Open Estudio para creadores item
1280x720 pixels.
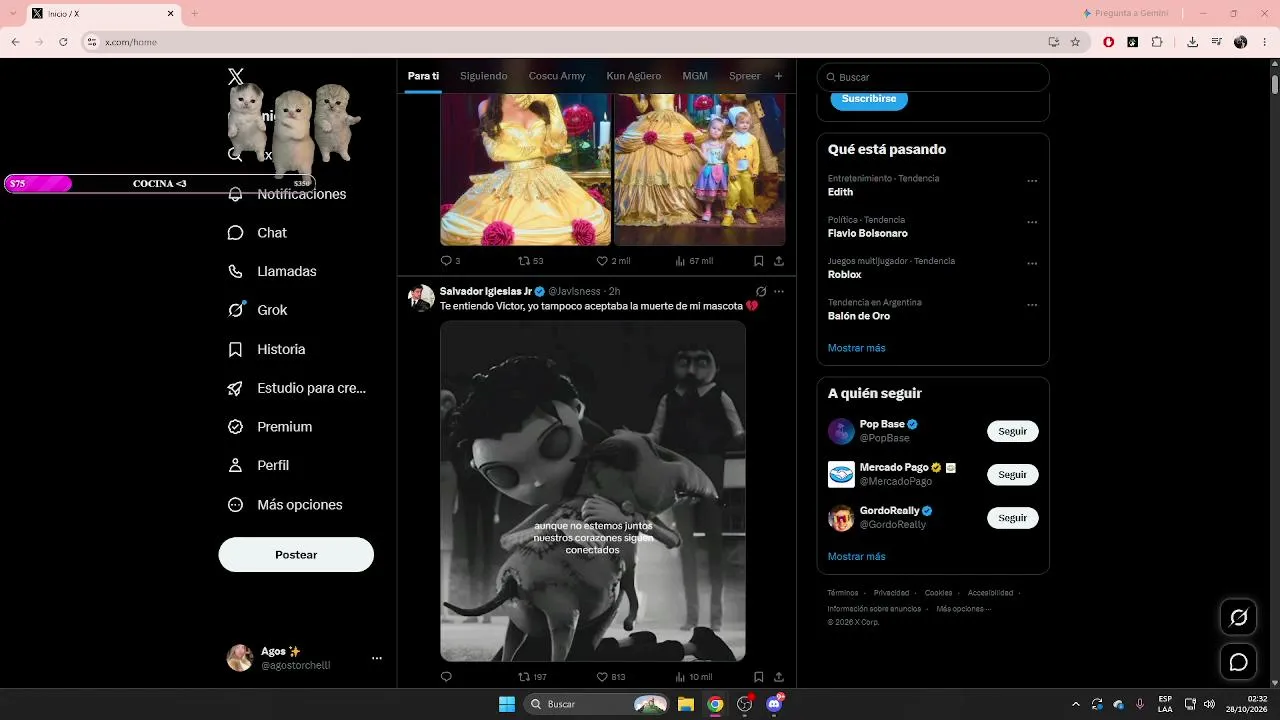pos(297,388)
